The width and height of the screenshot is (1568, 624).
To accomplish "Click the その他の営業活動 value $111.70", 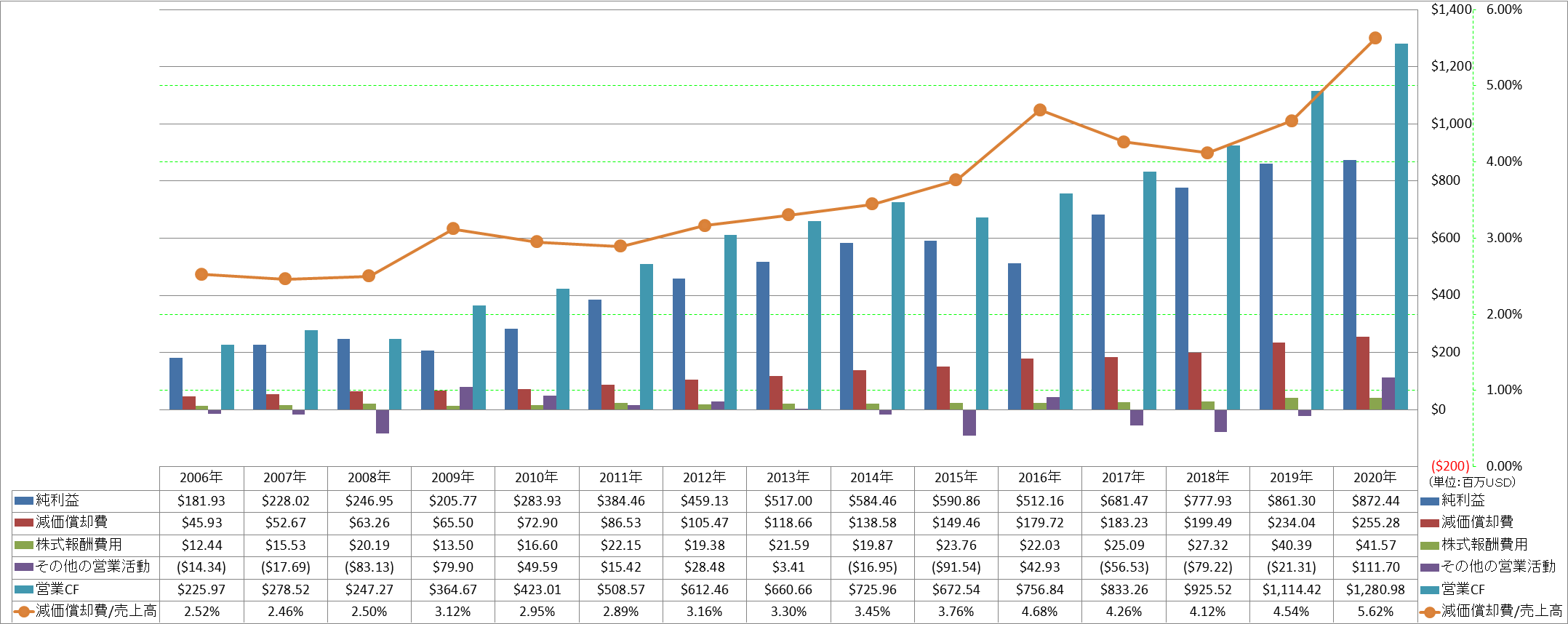I will 1375,567.
